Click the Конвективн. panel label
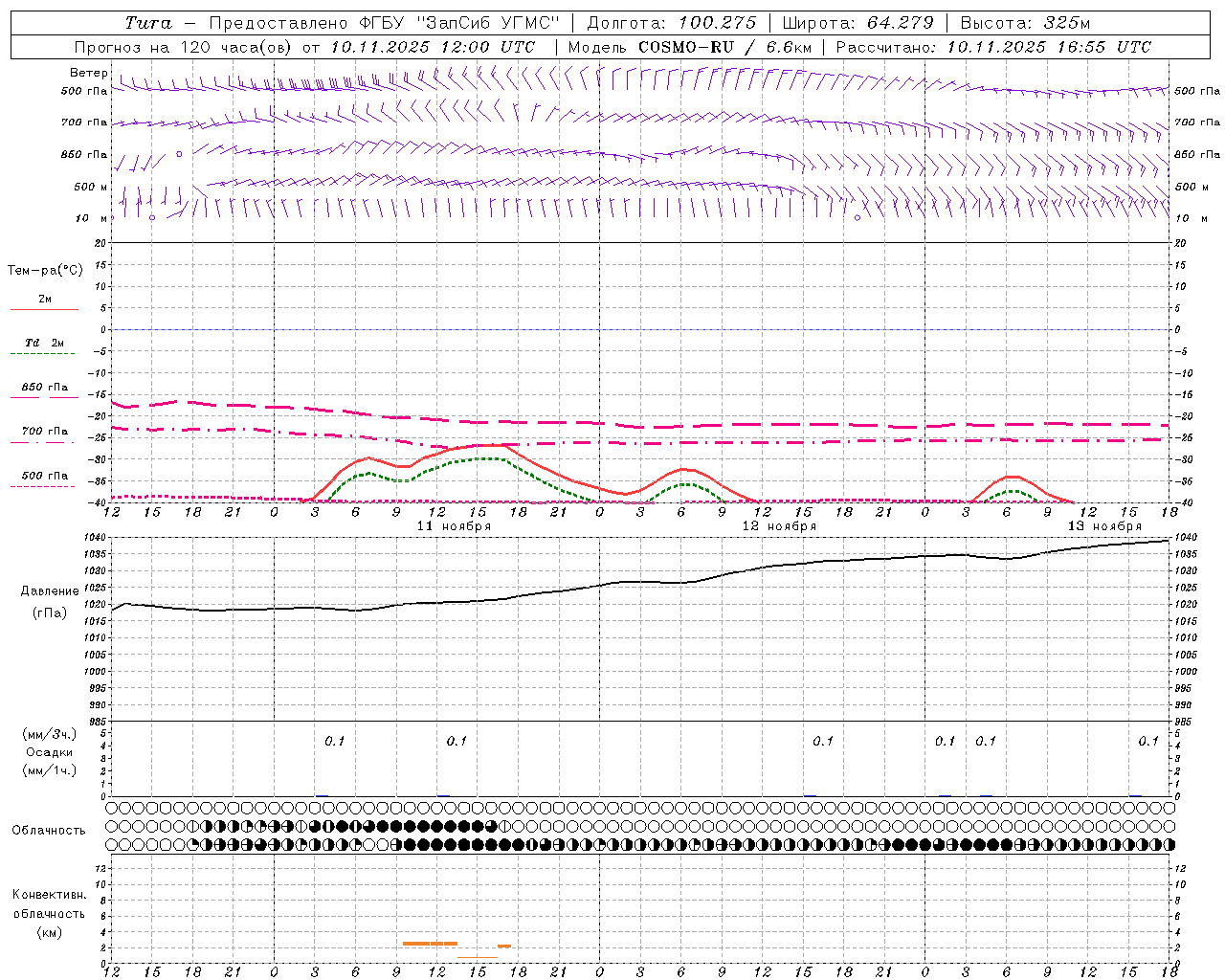 point(49,895)
